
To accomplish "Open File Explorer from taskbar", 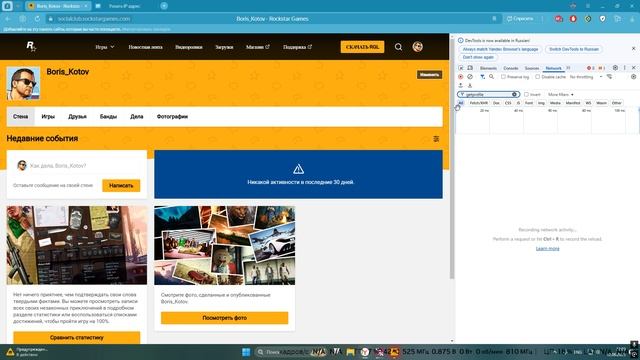I will [350, 352].
